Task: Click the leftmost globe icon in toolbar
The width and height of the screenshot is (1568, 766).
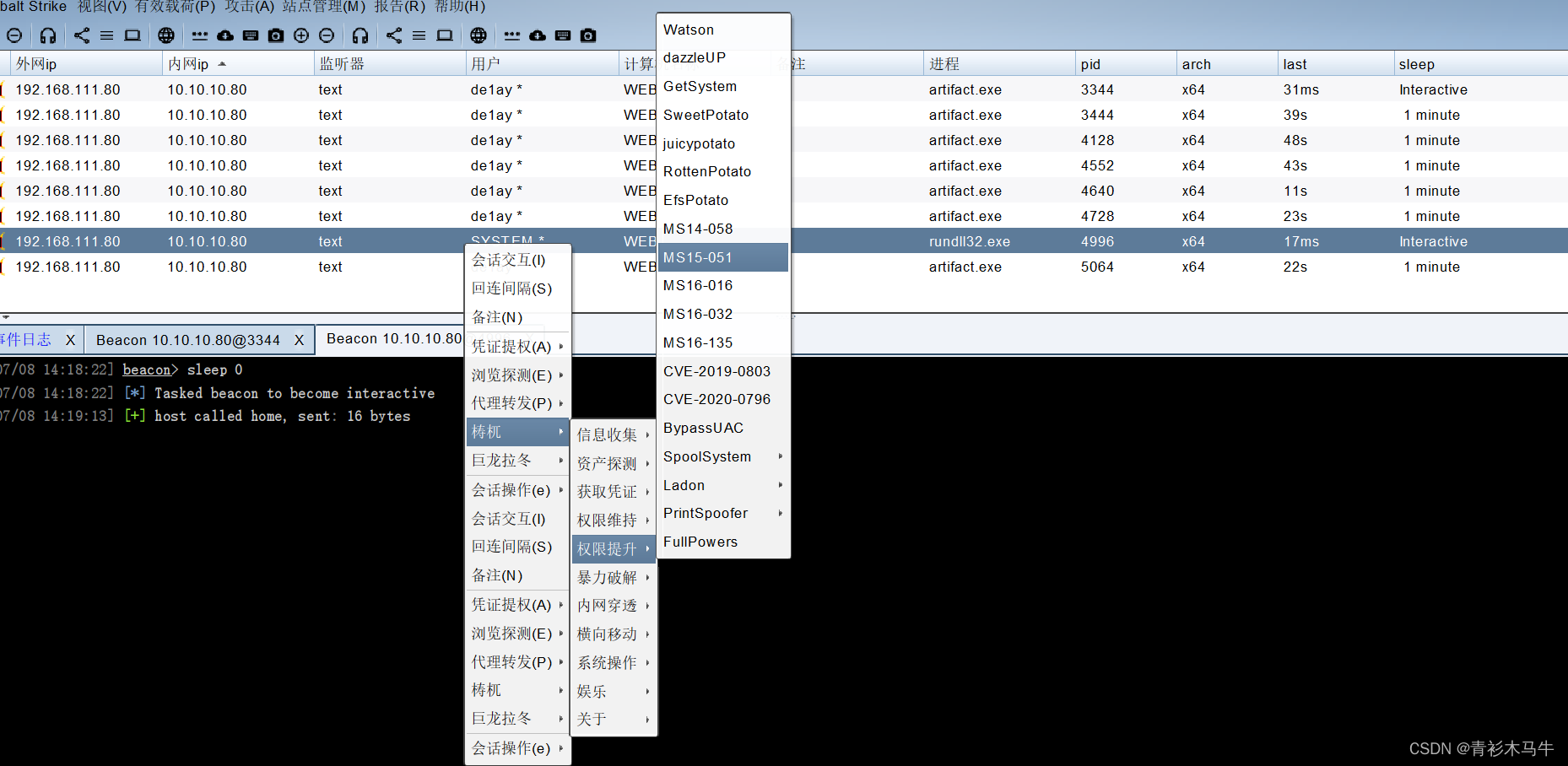Action: [166, 35]
